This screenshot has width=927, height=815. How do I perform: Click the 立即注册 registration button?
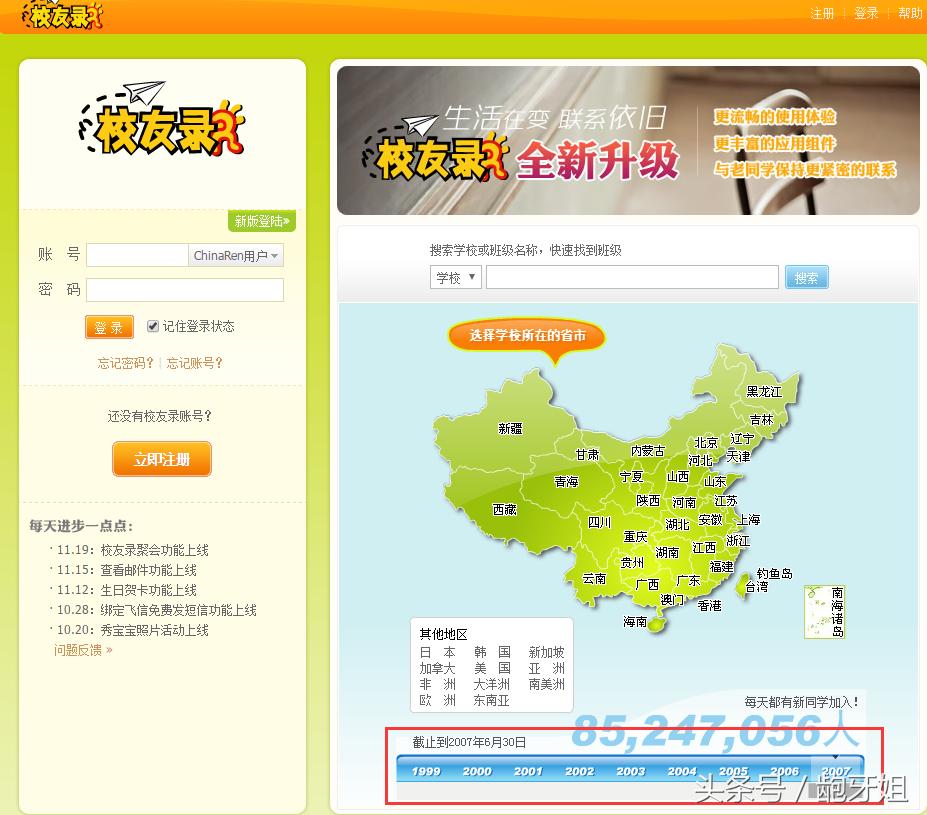161,459
